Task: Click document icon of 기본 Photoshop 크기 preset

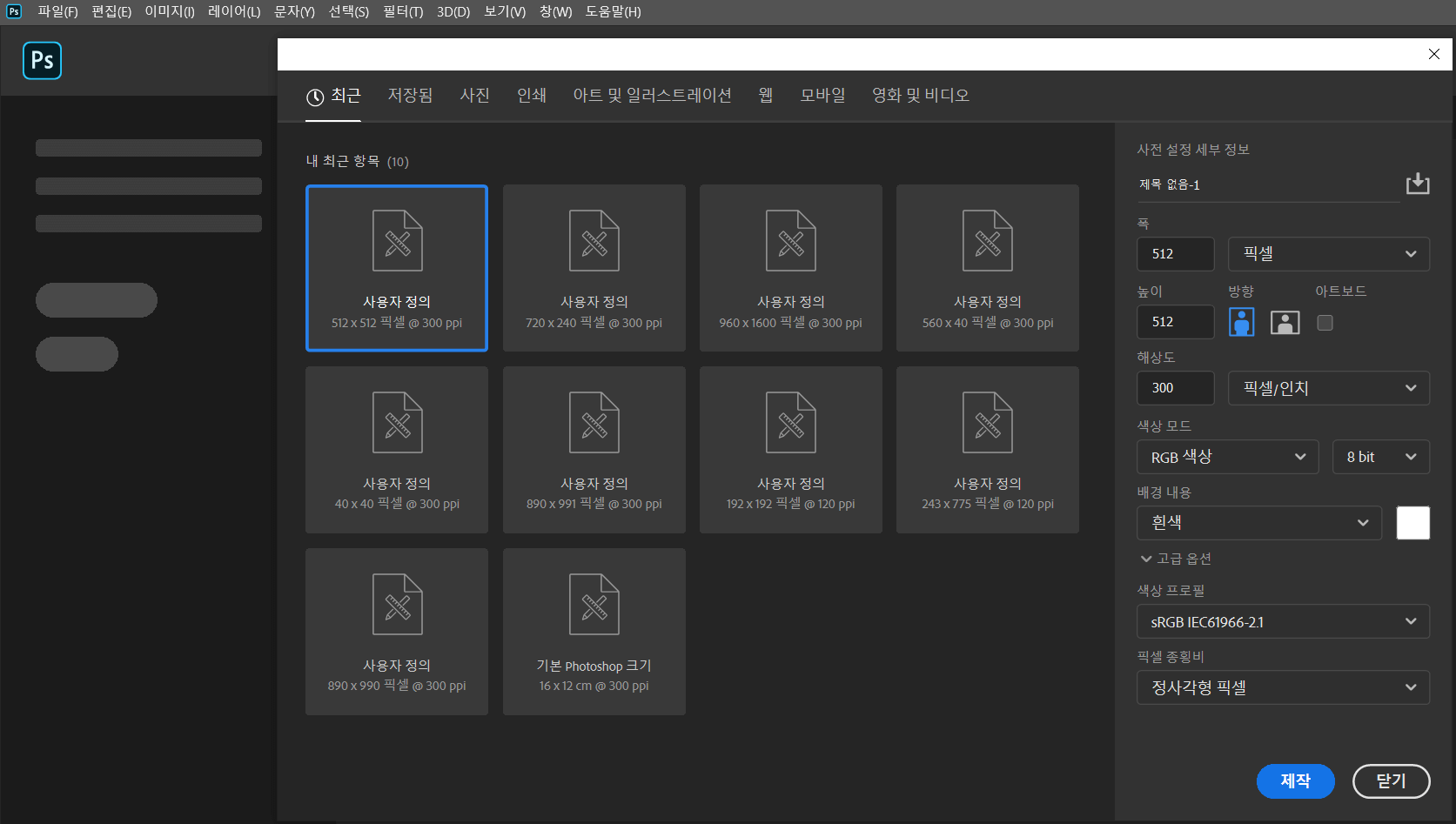Action: pos(594,604)
